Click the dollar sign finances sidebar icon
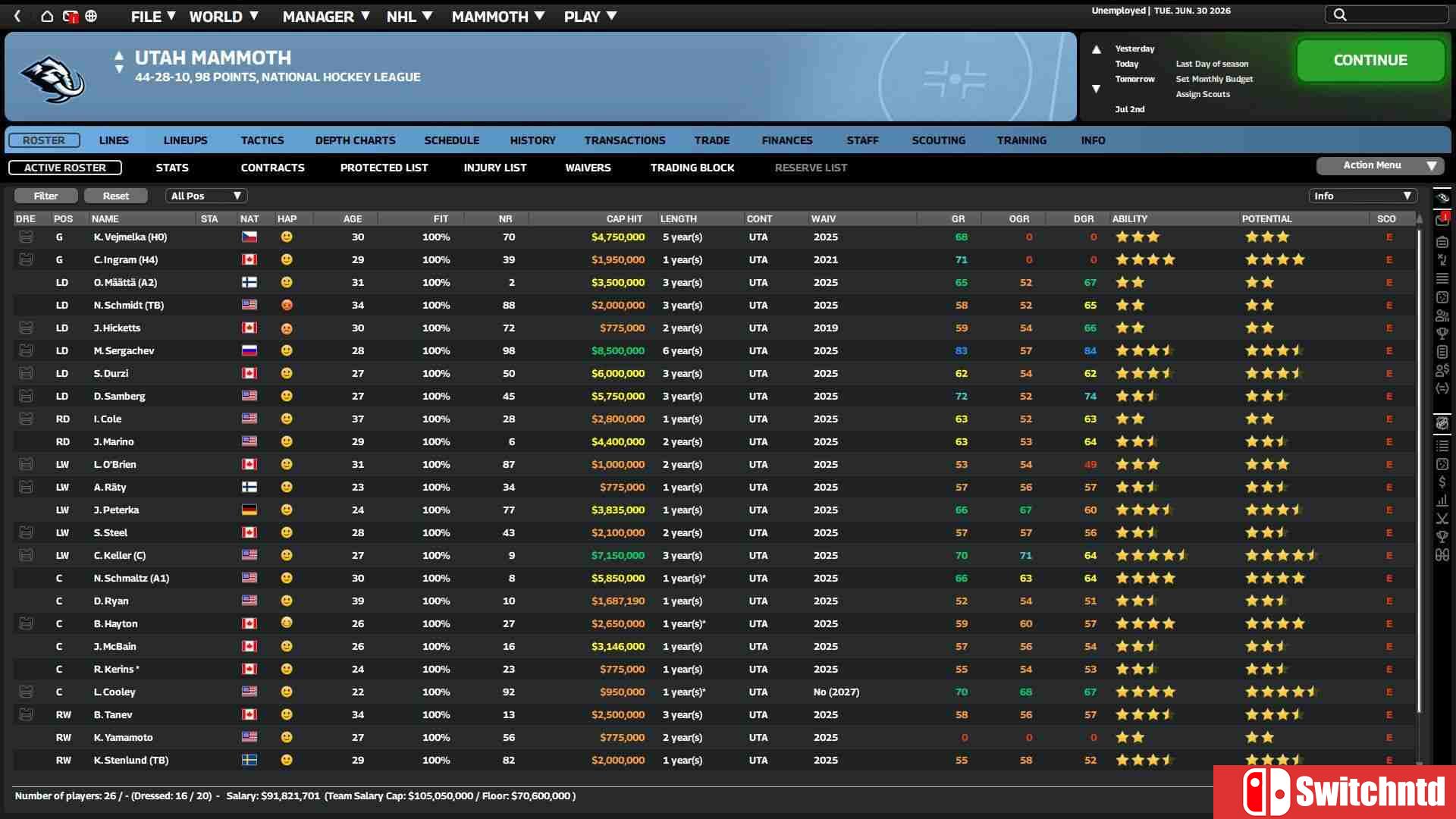The image size is (1456, 819). (x=1442, y=482)
